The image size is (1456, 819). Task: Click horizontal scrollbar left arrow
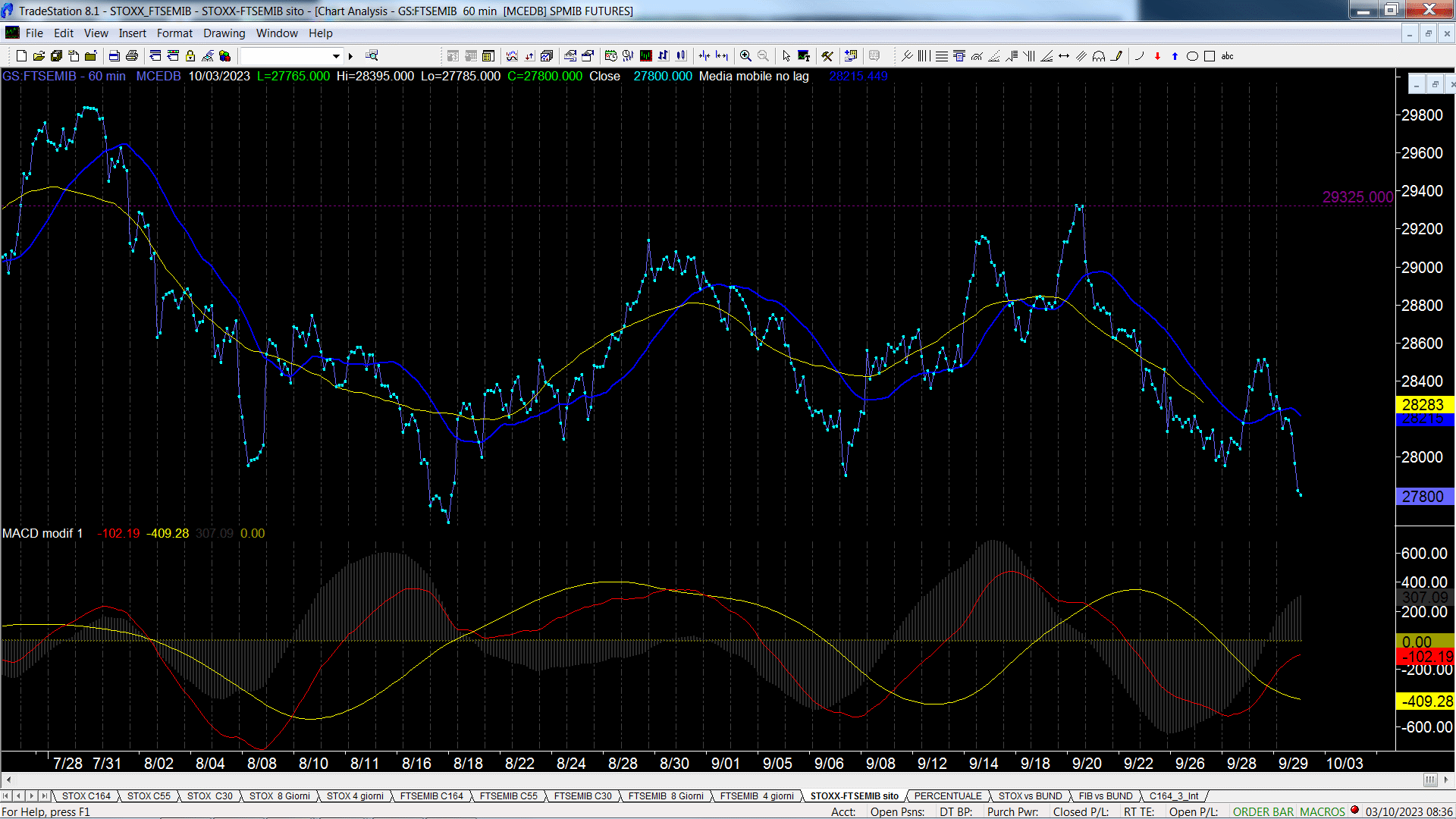coord(8,780)
